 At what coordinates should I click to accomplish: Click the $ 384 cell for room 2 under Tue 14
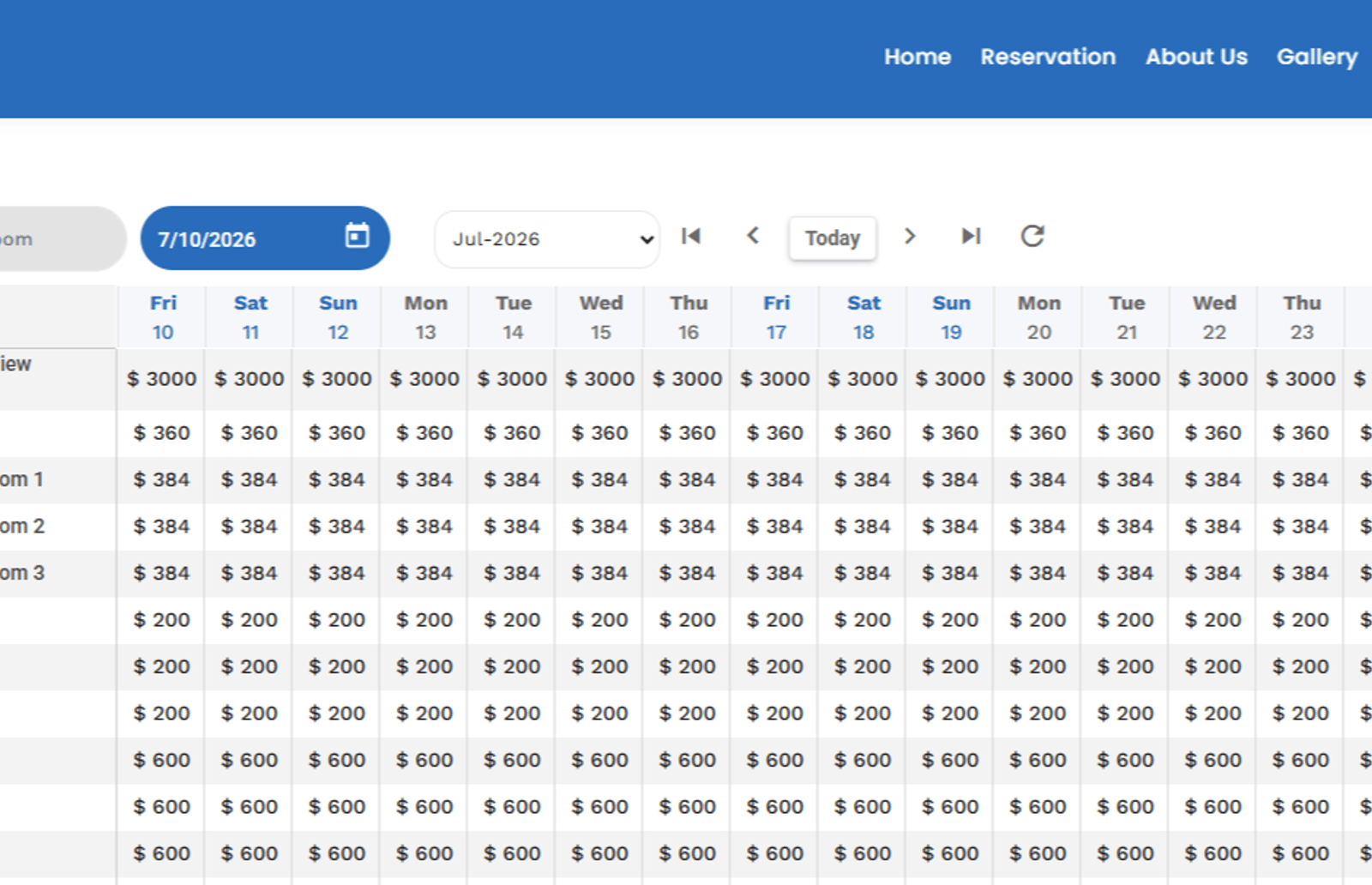click(x=512, y=527)
